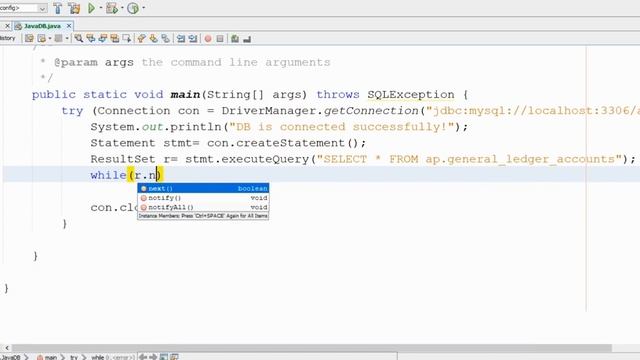
Task: Click the Debug Project icon
Action: pos(112,8)
